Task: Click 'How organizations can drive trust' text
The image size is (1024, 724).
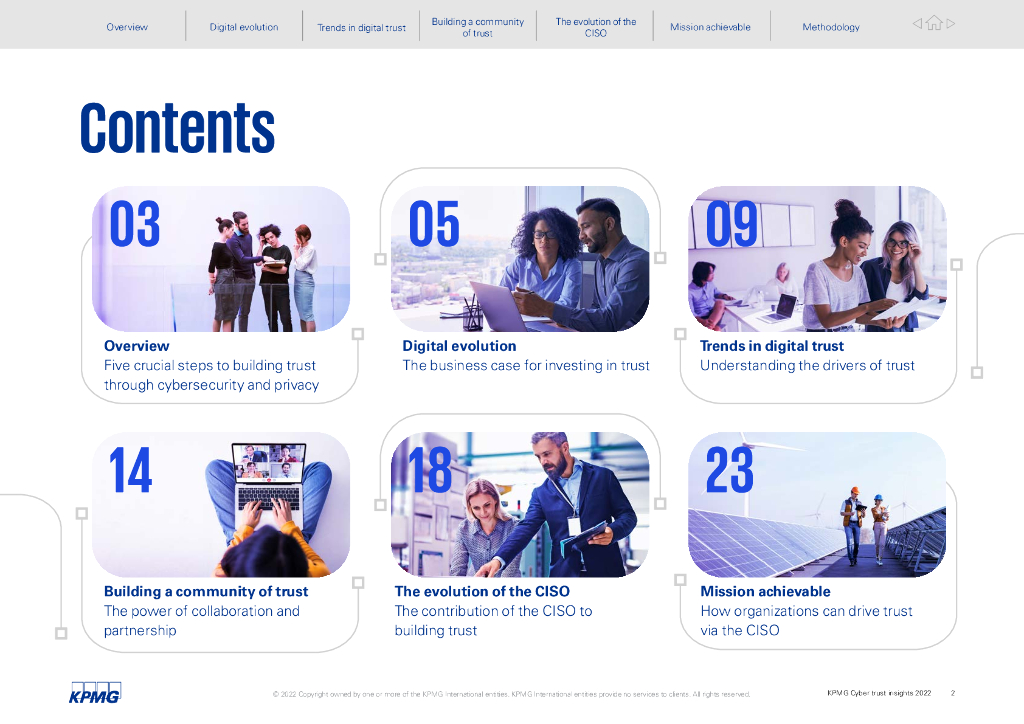Action: coord(807,611)
